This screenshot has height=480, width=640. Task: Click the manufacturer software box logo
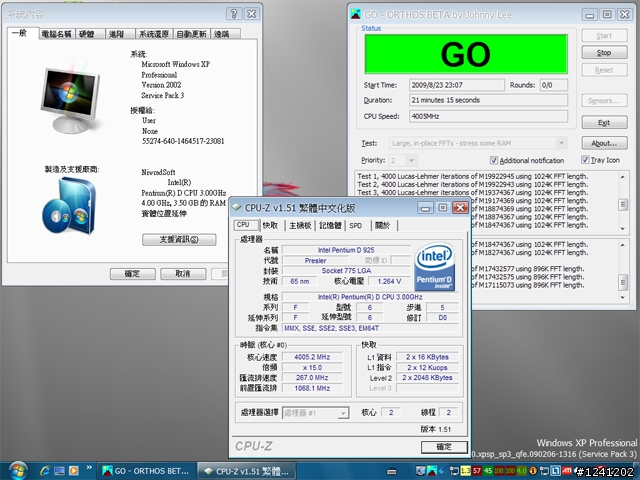69,206
